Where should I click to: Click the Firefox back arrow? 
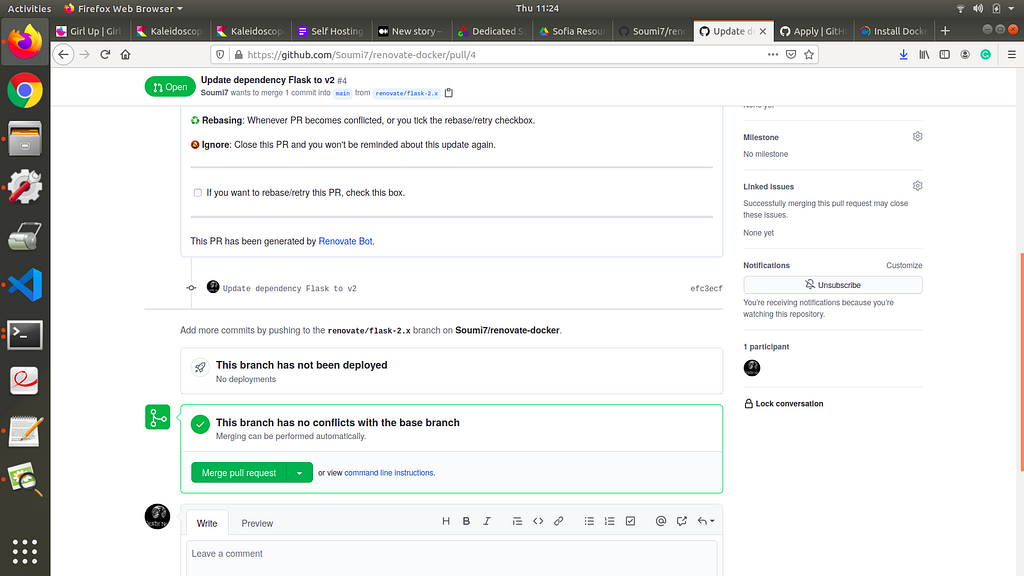(63, 55)
